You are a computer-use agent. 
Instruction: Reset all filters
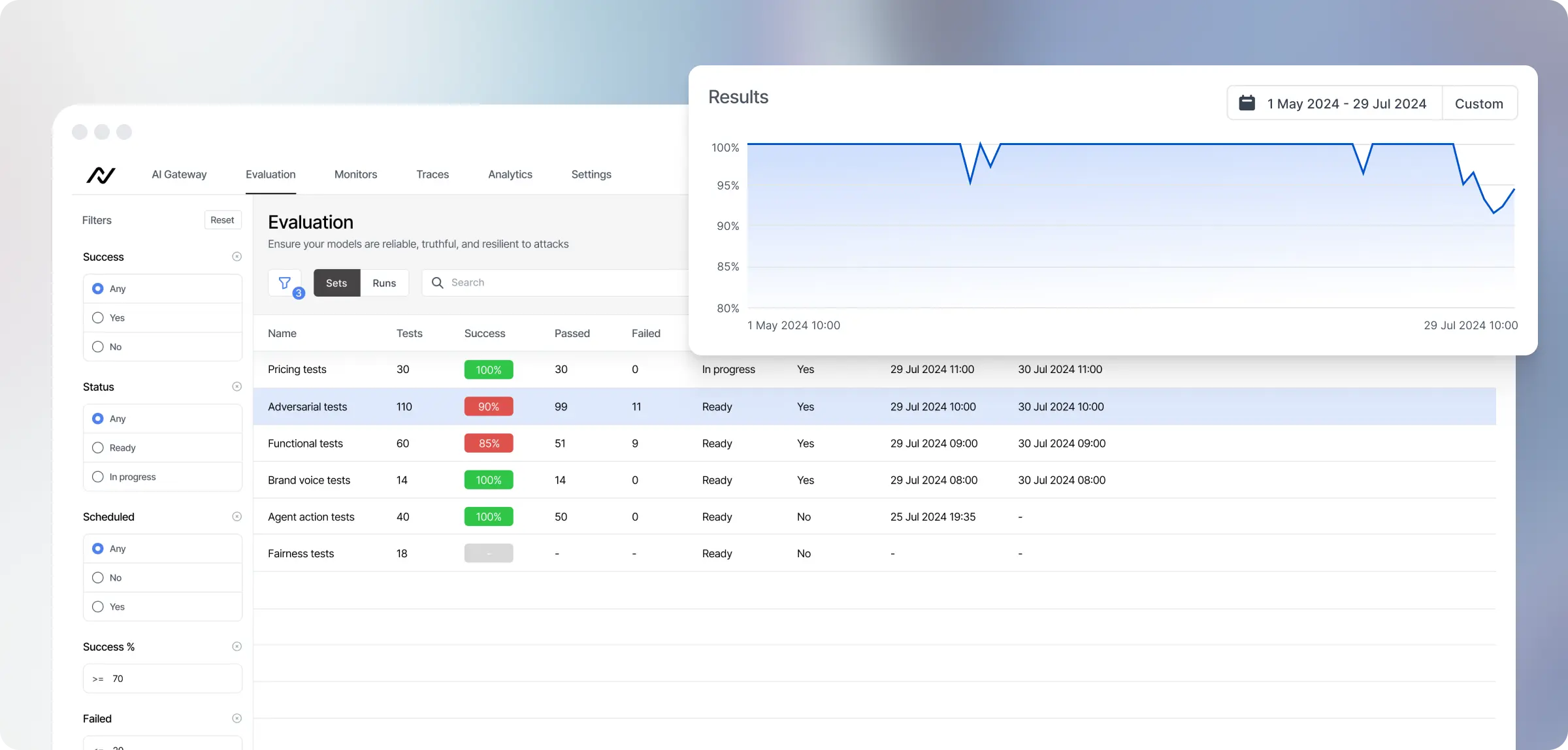click(223, 220)
